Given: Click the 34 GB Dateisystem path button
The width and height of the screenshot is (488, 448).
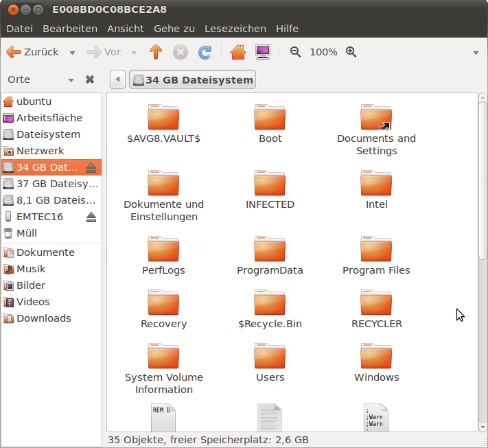Looking at the screenshot, I should coord(192,80).
